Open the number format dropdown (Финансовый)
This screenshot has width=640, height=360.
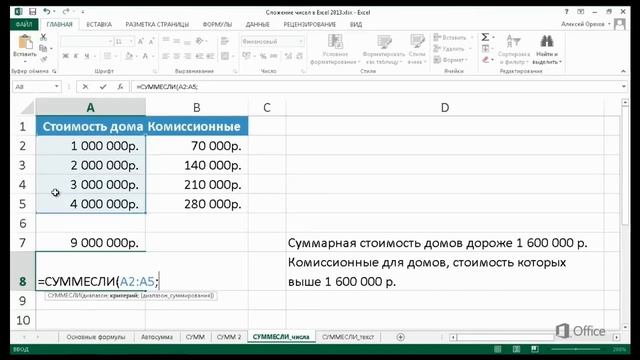[x=301, y=42]
